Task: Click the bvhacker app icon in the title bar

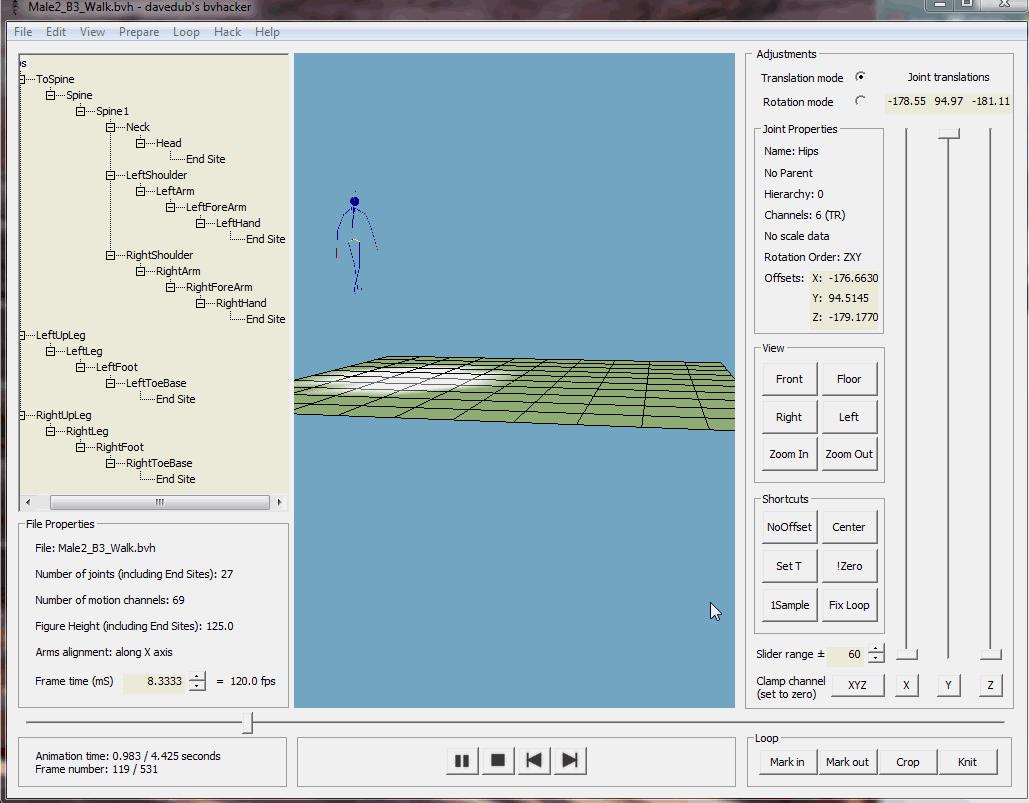Action: point(14,8)
